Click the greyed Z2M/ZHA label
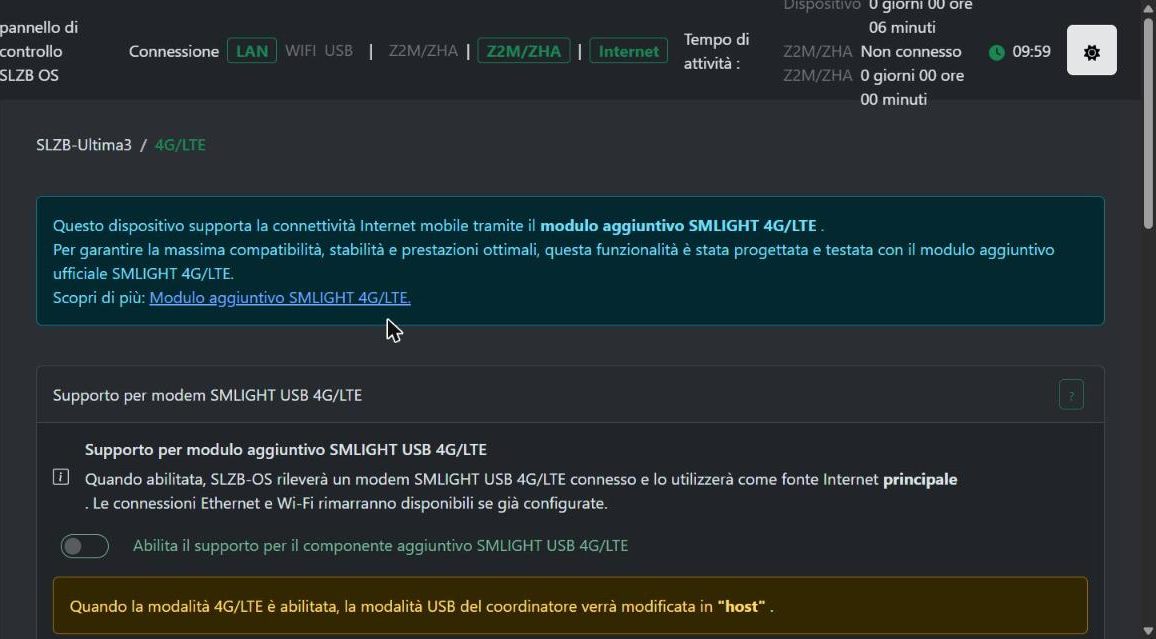1156x639 pixels. click(423, 51)
